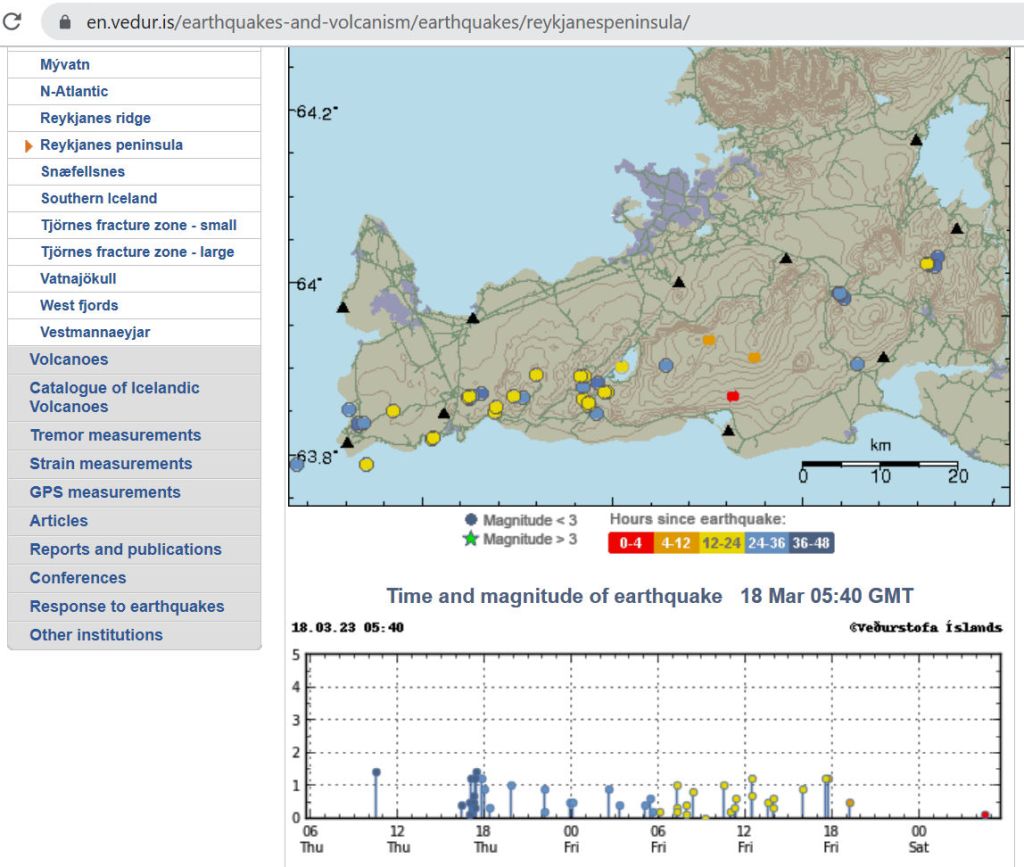Screen dimensions: 1024x867
Task: Open the GPS measurements section
Action: coord(105,492)
